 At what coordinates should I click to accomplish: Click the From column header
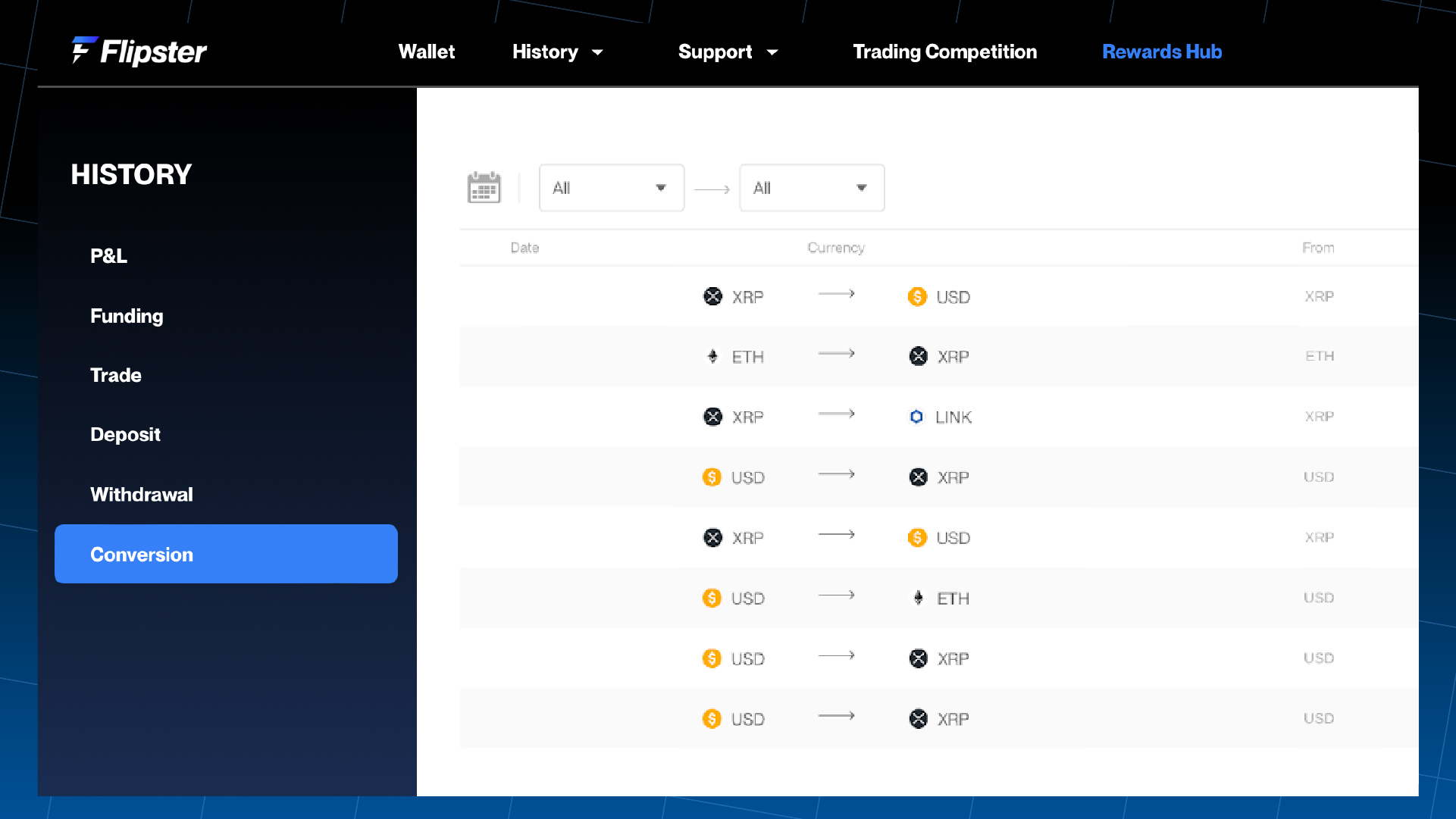tap(1318, 248)
